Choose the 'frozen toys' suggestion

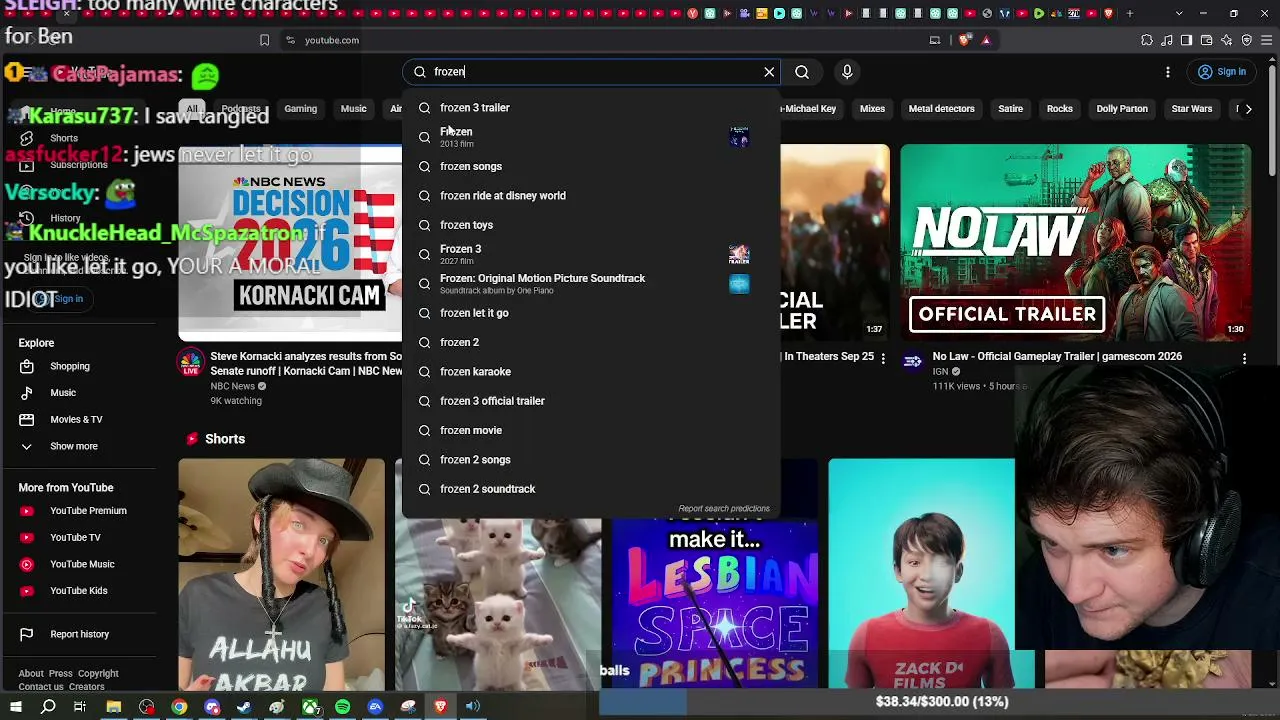pyautogui.click(x=590, y=225)
